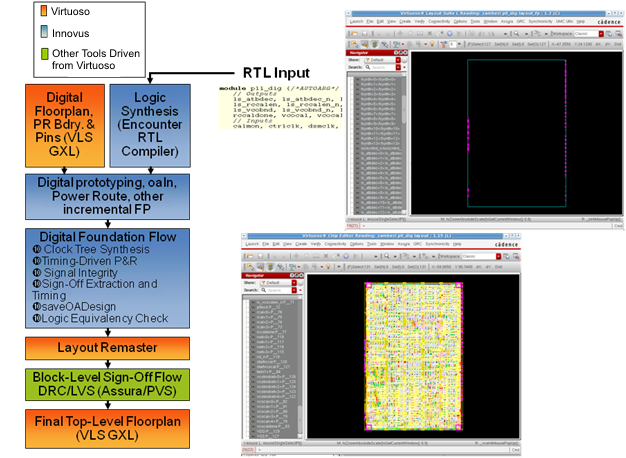Click round button beside Show filter, Chip Editor Navigator
Viewport: 626px width, 458px height.
click(x=300, y=283)
